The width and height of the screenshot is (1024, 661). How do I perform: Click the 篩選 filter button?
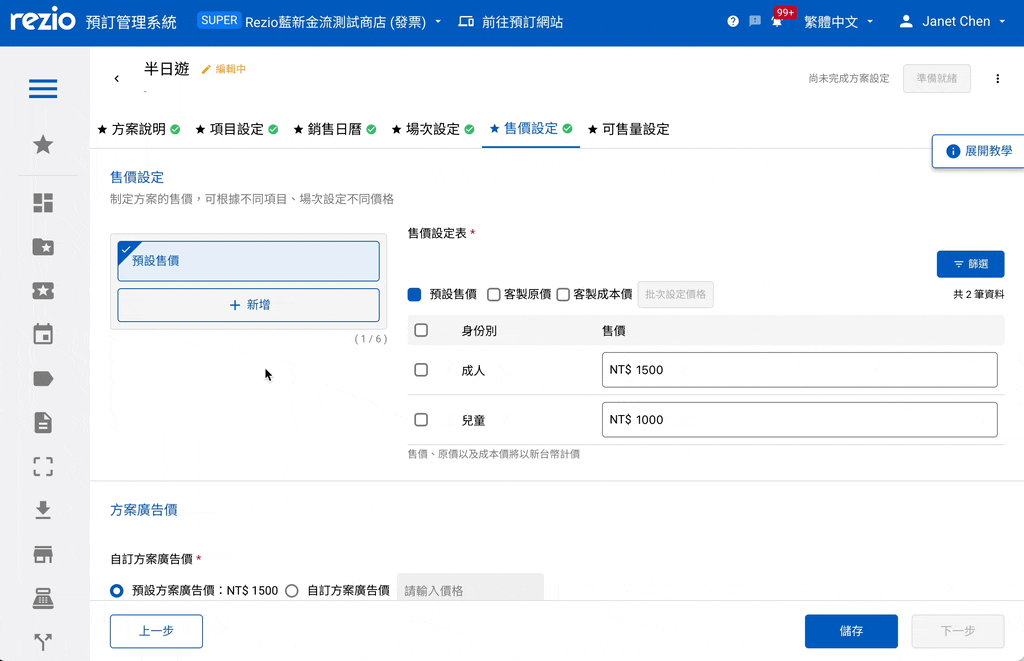(x=970, y=264)
